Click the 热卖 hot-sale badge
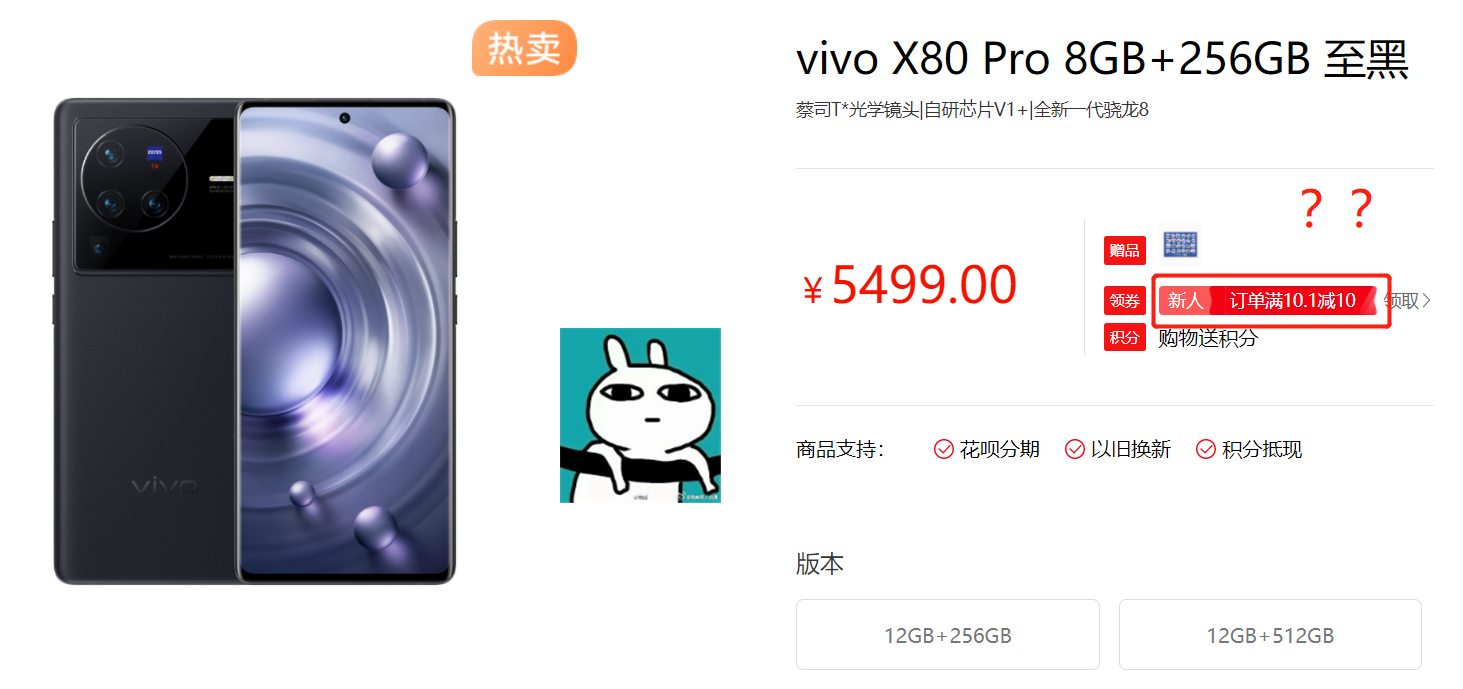The width and height of the screenshot is (1463, 689). pos(524,48)
